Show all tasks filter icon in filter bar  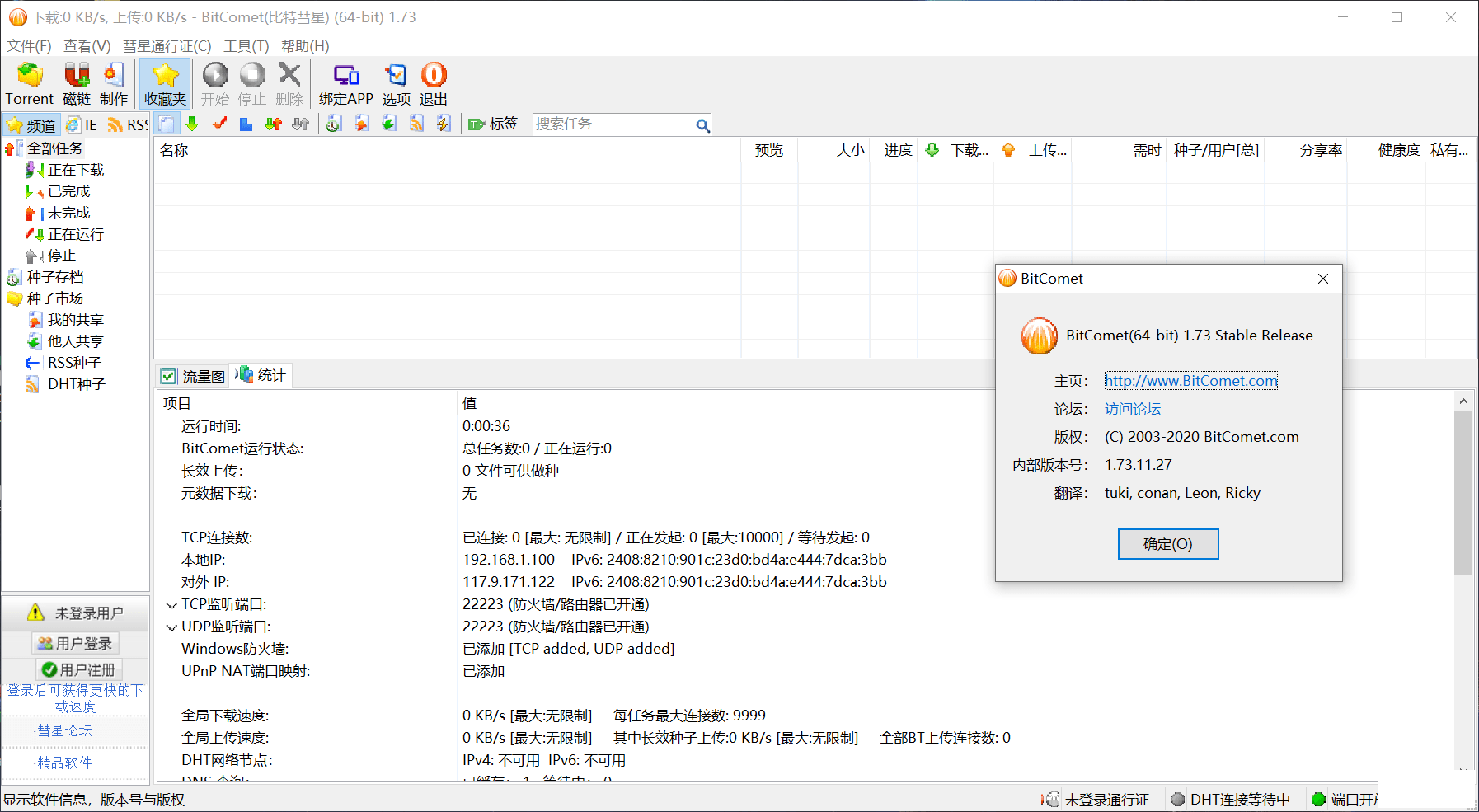pyautogui.click(x=167, y=124)
